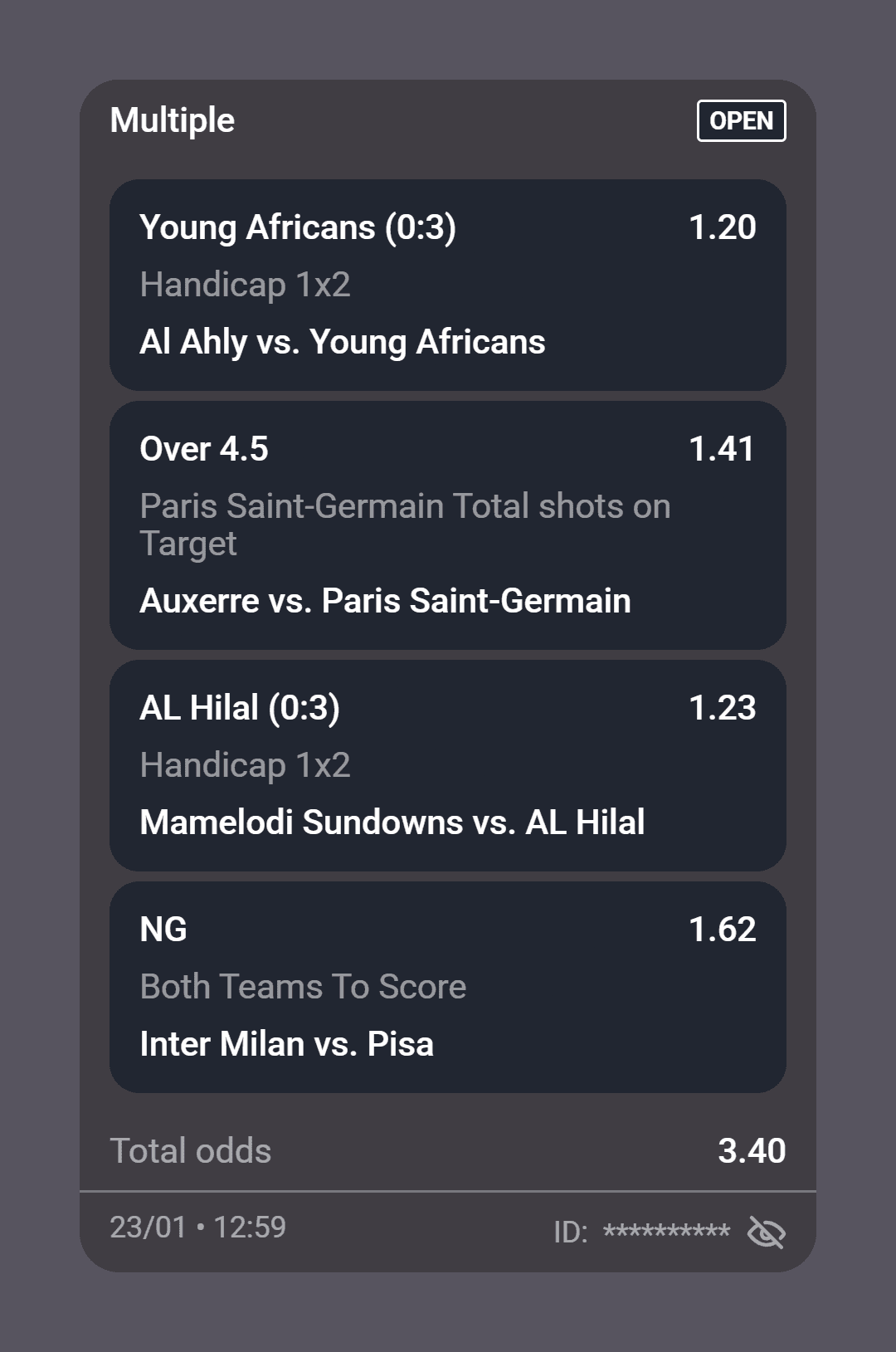This screenshot has width=896, height=1352.
Task: Open Al Ahly vs. Young Africans match
Action: 343,342
